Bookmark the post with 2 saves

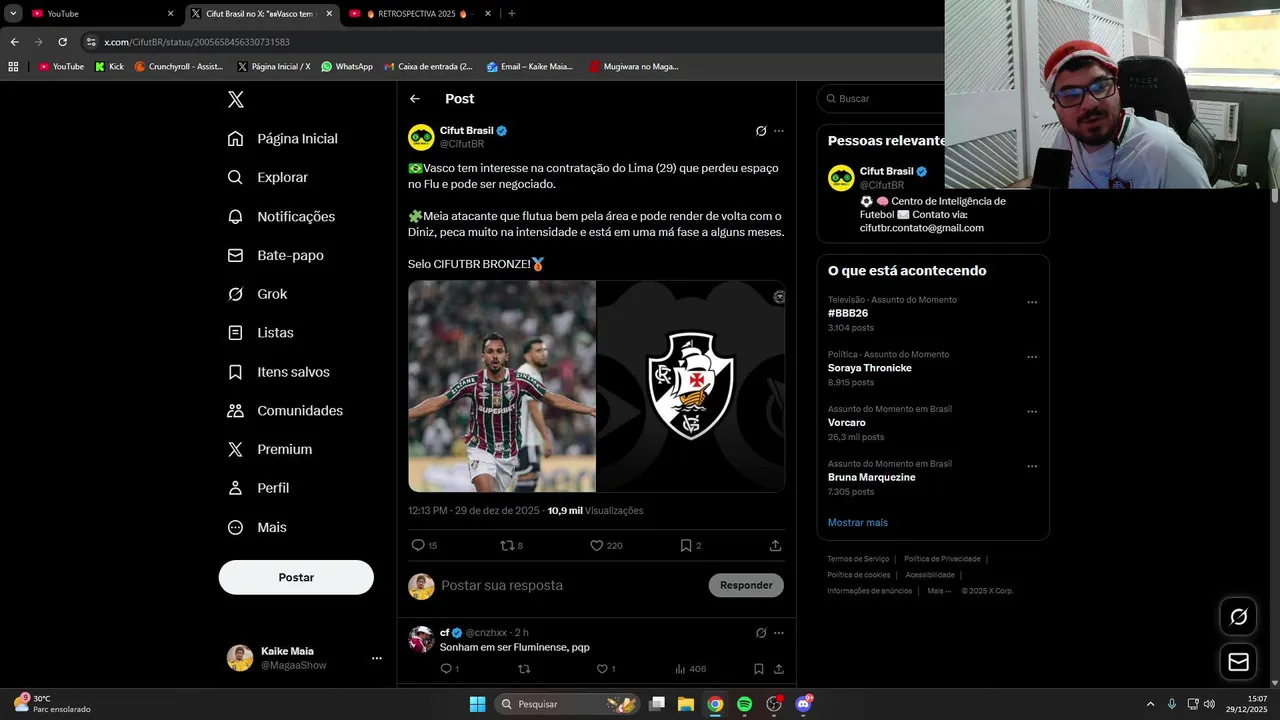[686, 545]
